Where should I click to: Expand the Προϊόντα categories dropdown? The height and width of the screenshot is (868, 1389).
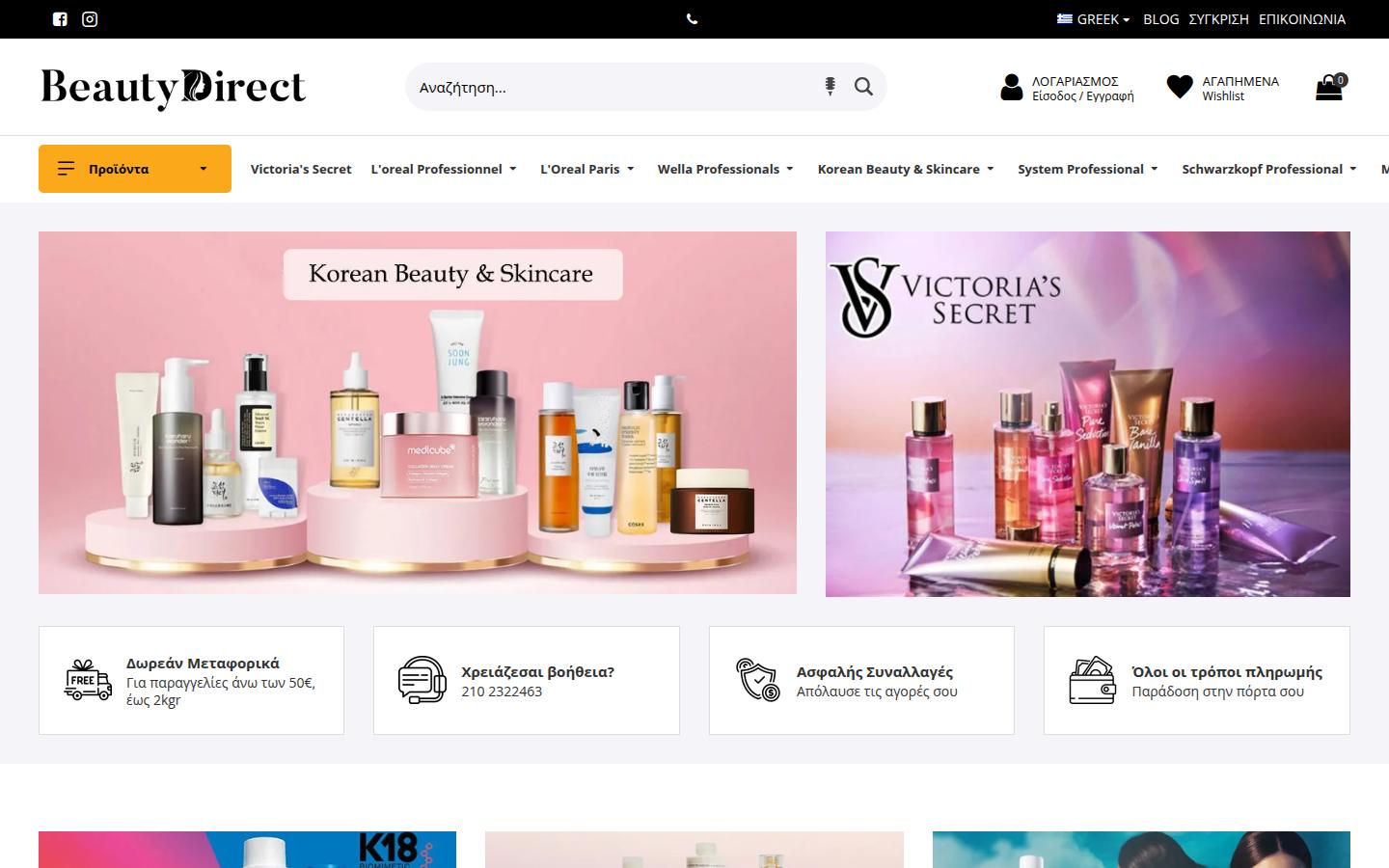point(203,169)
